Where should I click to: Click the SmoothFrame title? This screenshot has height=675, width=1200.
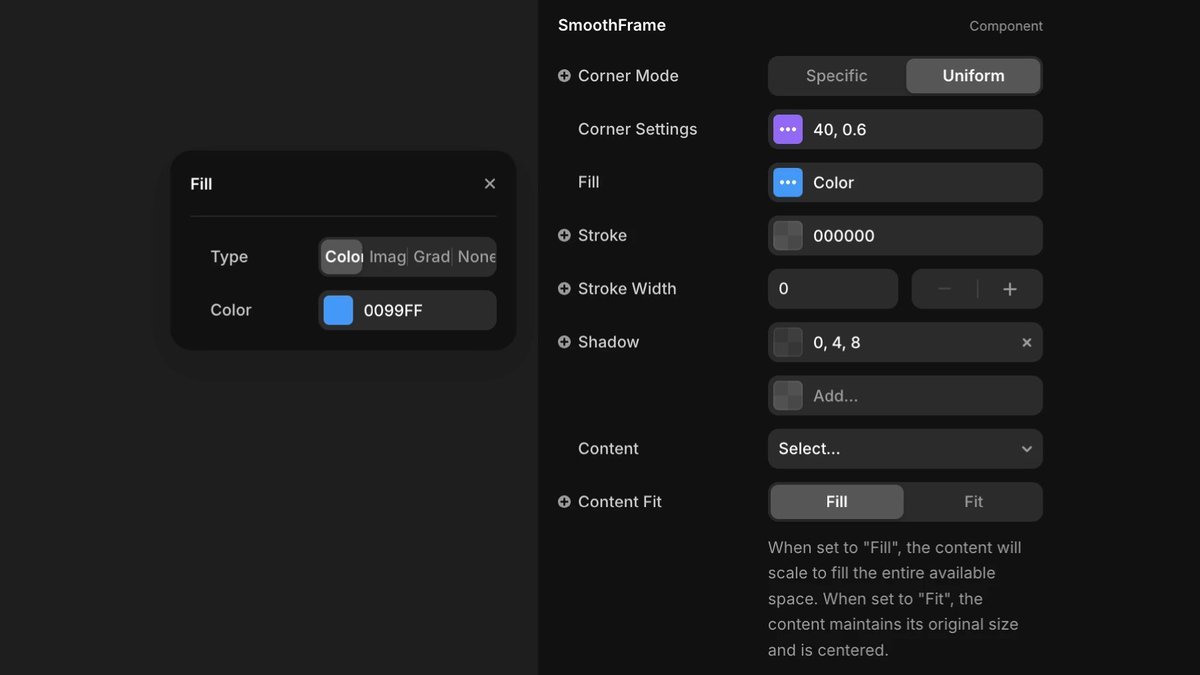(x=612, y=25)
